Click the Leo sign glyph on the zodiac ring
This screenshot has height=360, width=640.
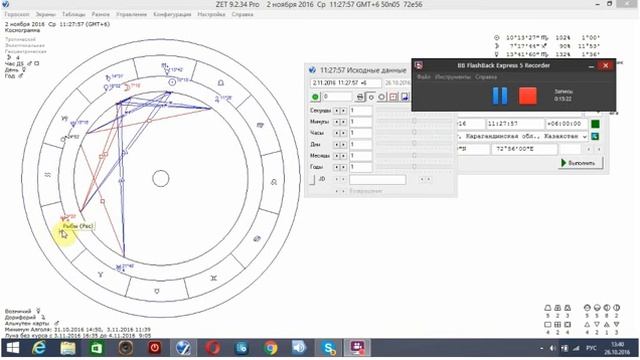(274, 182)
